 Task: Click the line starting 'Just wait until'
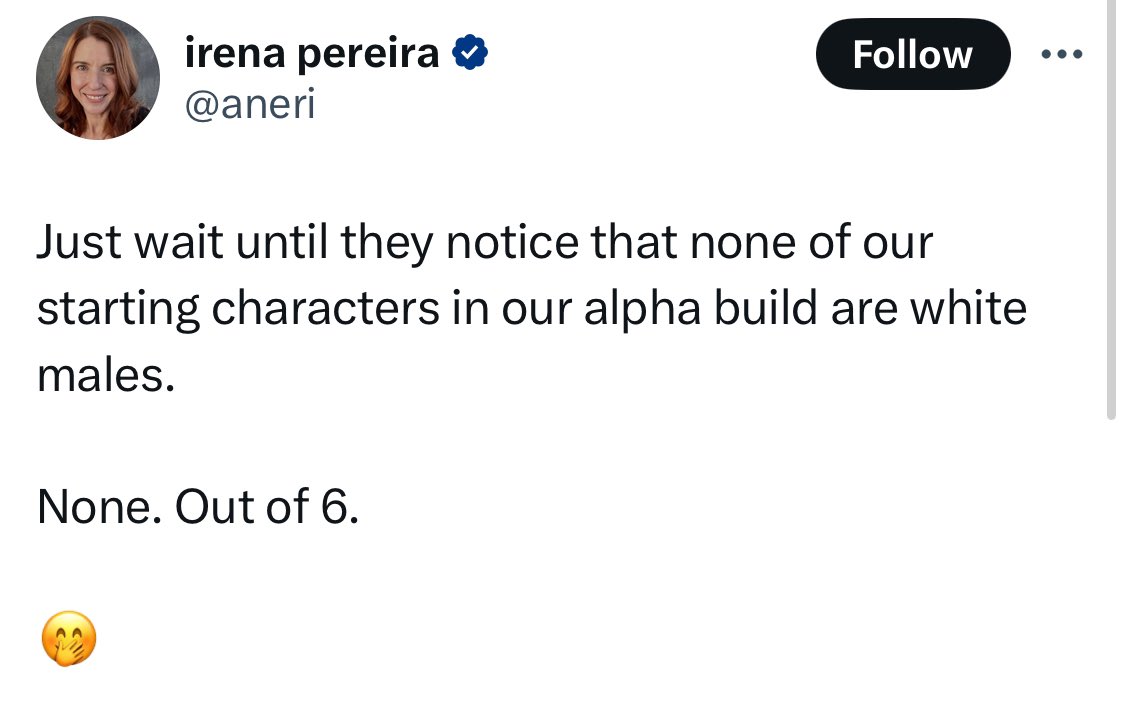tap(484, 243)
